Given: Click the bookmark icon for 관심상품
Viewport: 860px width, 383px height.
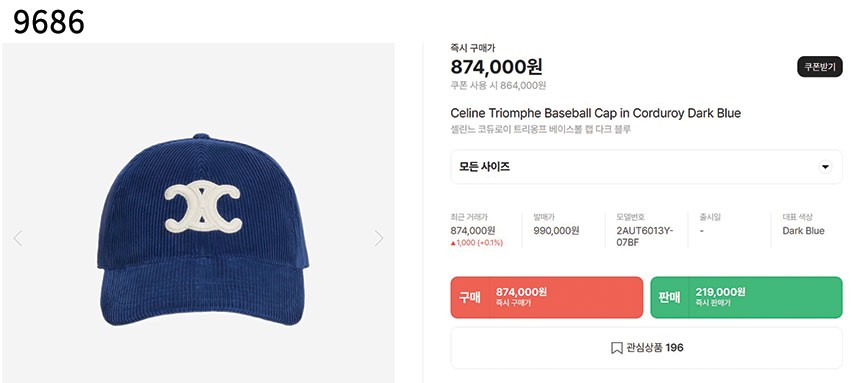Looking at the screenshot, I should [616, 348].
